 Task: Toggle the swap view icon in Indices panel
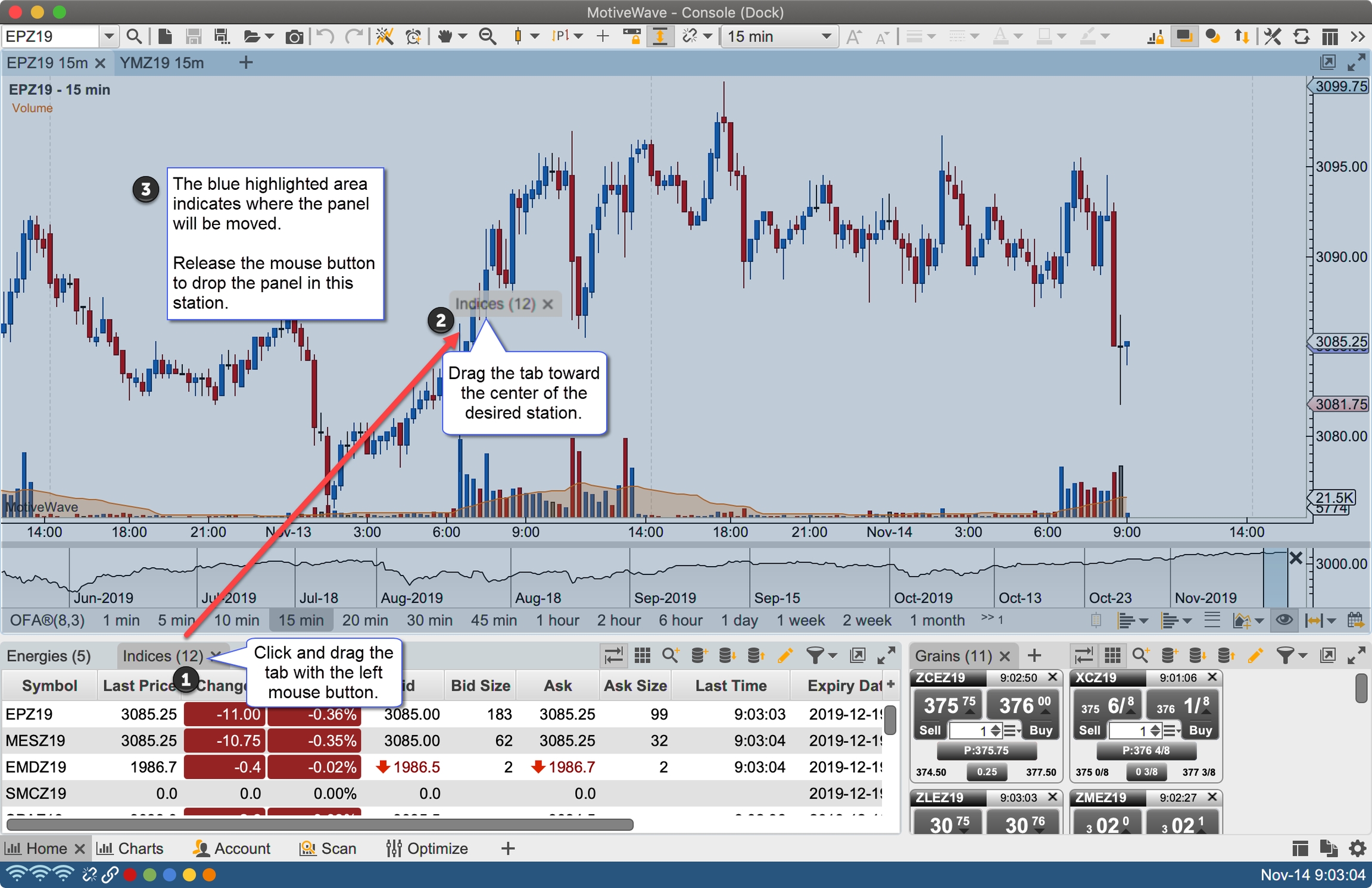pyautogui.click(x=614, y=655)
